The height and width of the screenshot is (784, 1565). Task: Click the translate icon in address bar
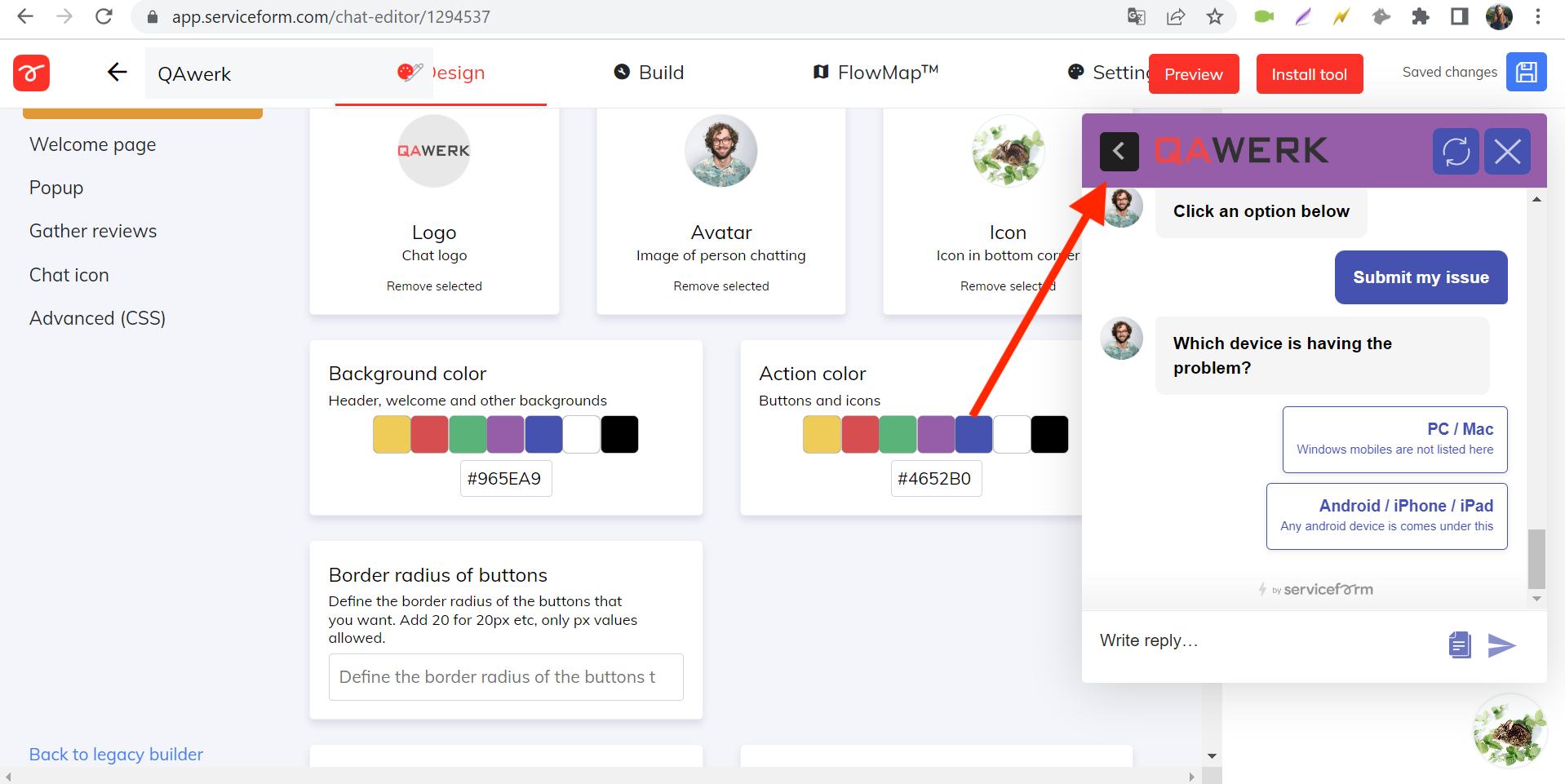pyautogui.click(x=1136, y=16)
